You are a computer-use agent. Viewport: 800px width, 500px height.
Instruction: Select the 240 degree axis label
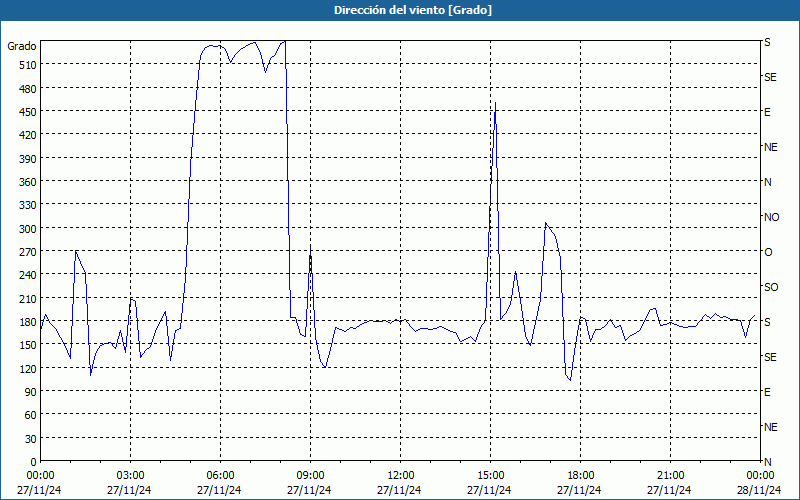click(x=28, y=275)
